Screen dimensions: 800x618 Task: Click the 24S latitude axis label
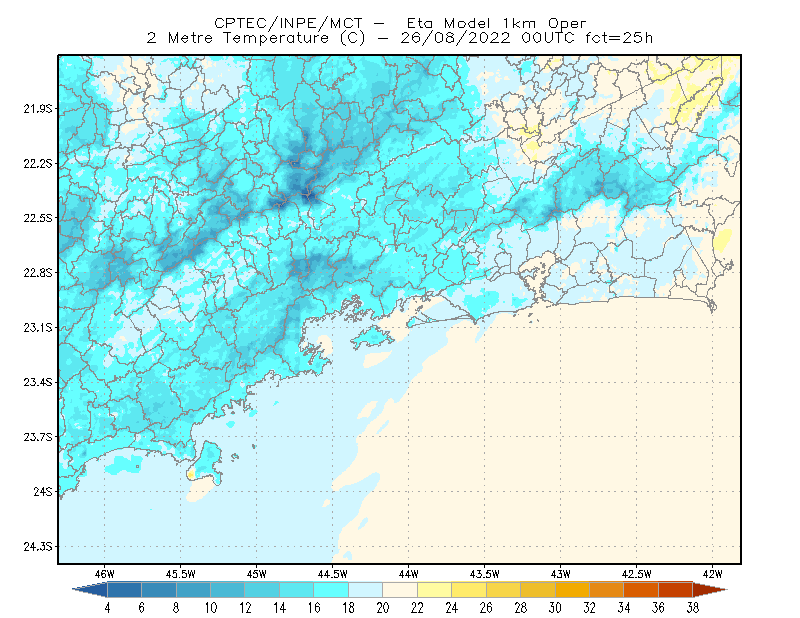pos(43,491)
